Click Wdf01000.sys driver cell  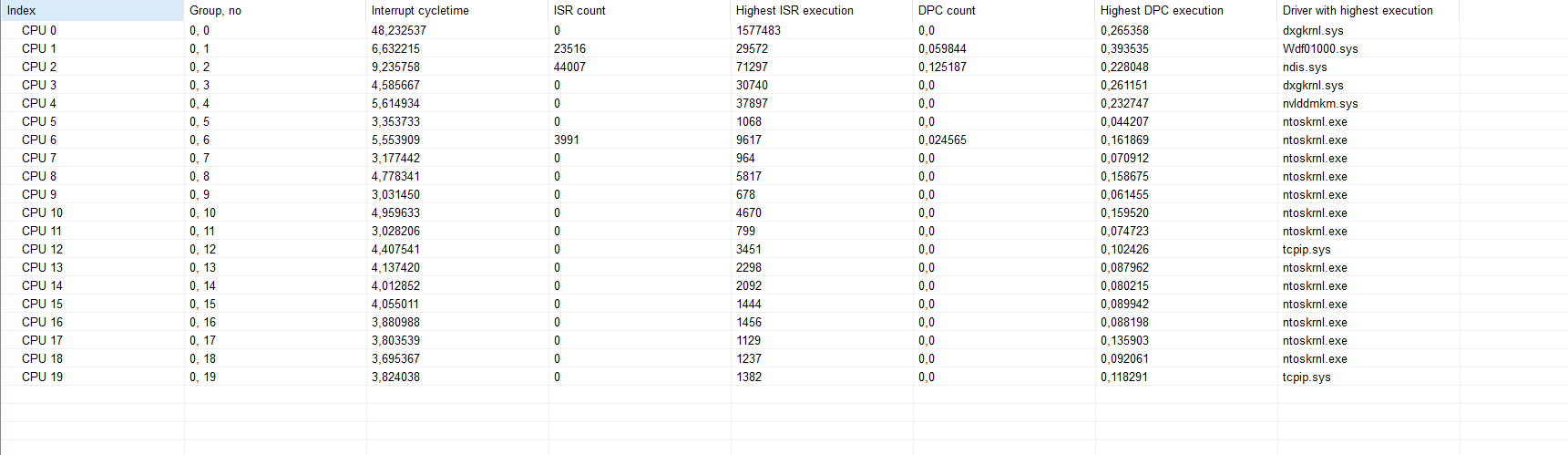[1320, 48]
